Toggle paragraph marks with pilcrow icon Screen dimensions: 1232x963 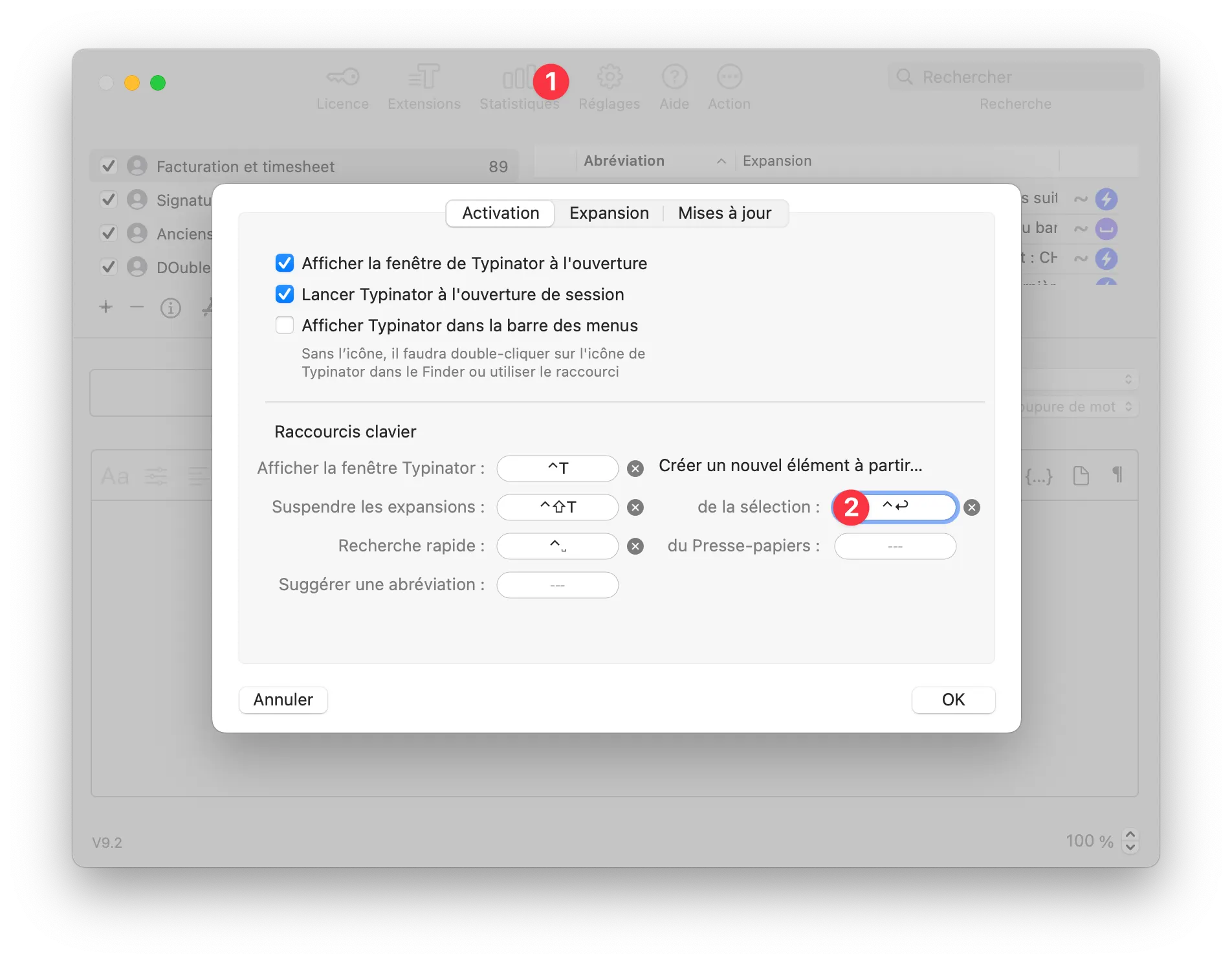click(x=1117, y=475)
